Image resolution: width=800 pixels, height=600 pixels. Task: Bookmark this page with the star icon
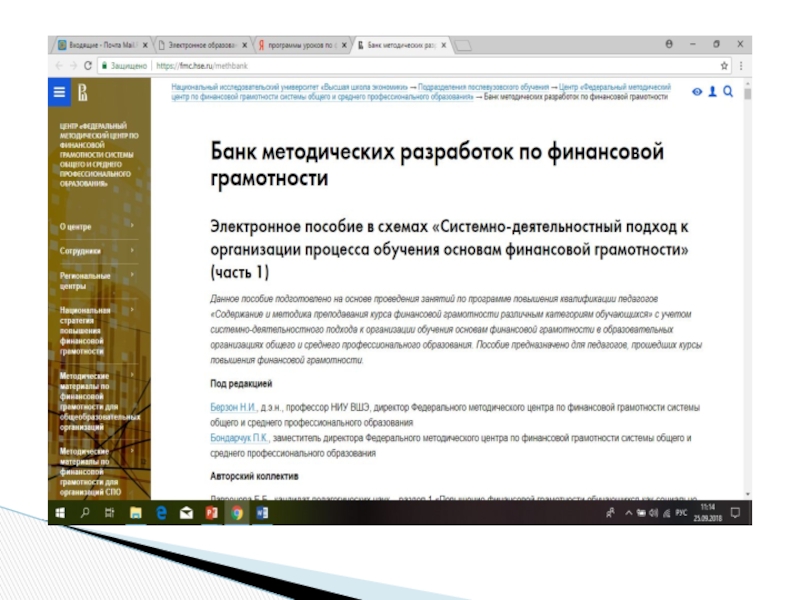tap(724, 65)
